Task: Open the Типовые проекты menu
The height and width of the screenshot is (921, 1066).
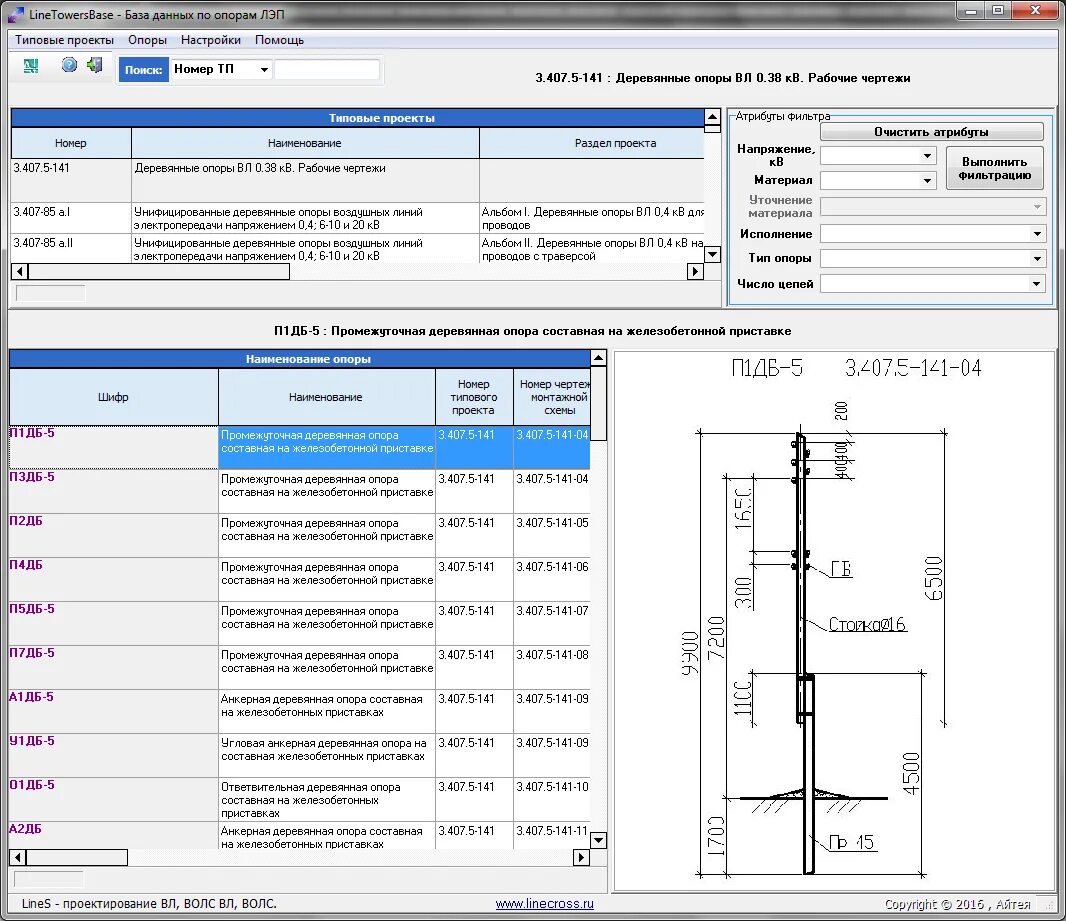Action: (65, 40)
